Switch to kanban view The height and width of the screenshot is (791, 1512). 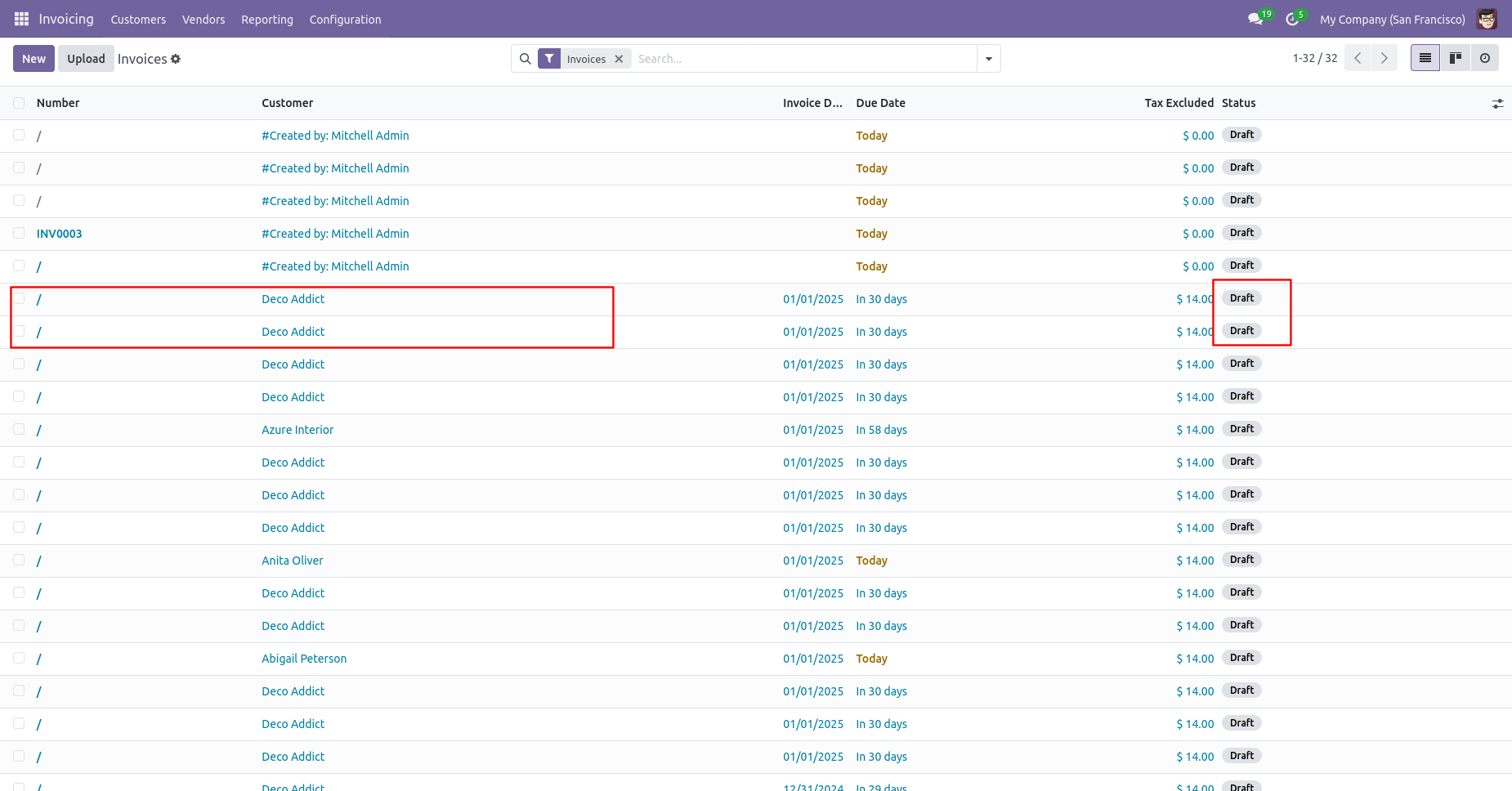coord(1456,58)
